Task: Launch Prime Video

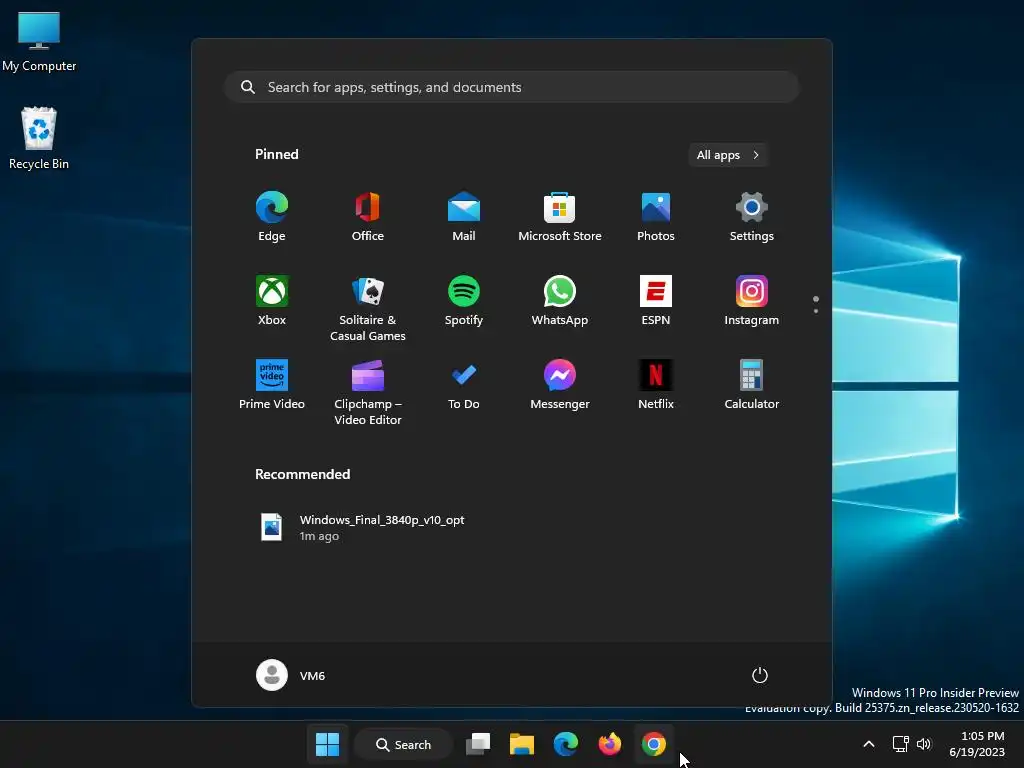Action: click(272, 385)
